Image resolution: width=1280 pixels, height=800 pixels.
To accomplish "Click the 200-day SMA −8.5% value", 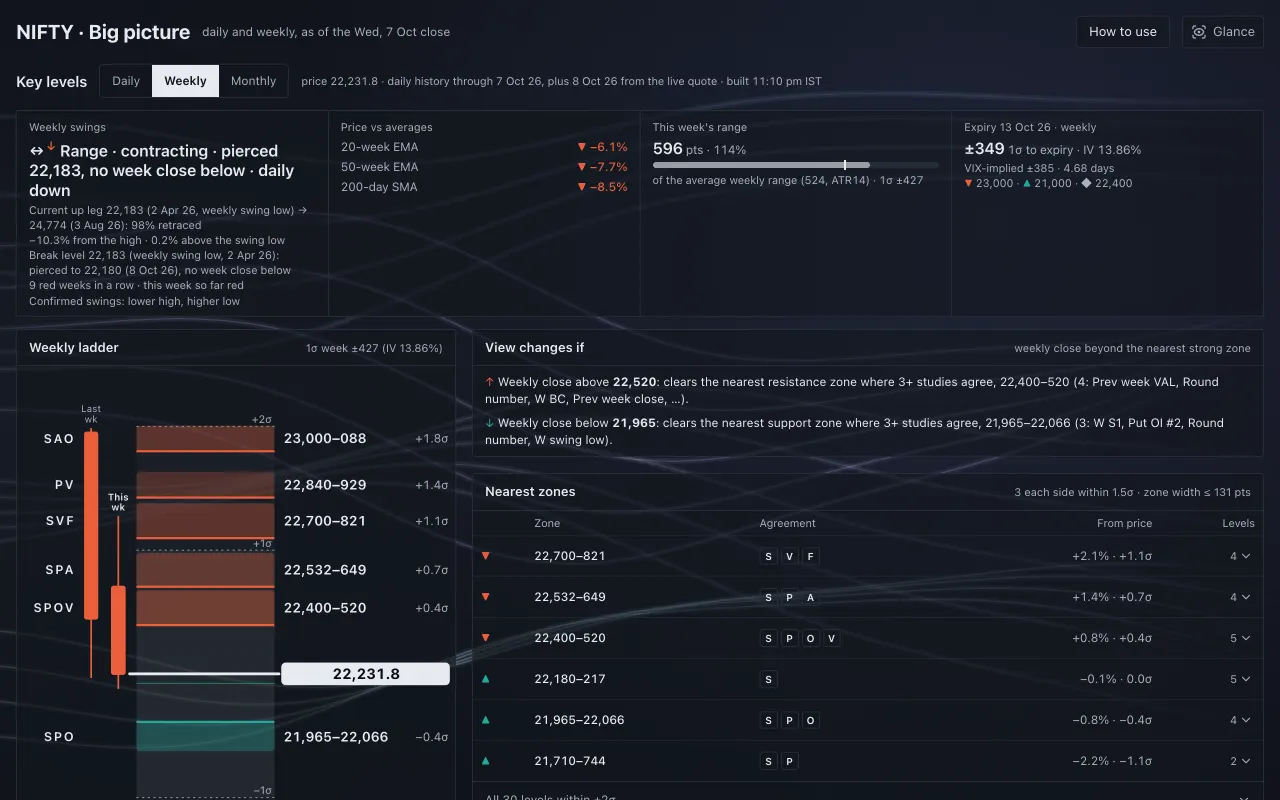I will [x=602, y=187].
